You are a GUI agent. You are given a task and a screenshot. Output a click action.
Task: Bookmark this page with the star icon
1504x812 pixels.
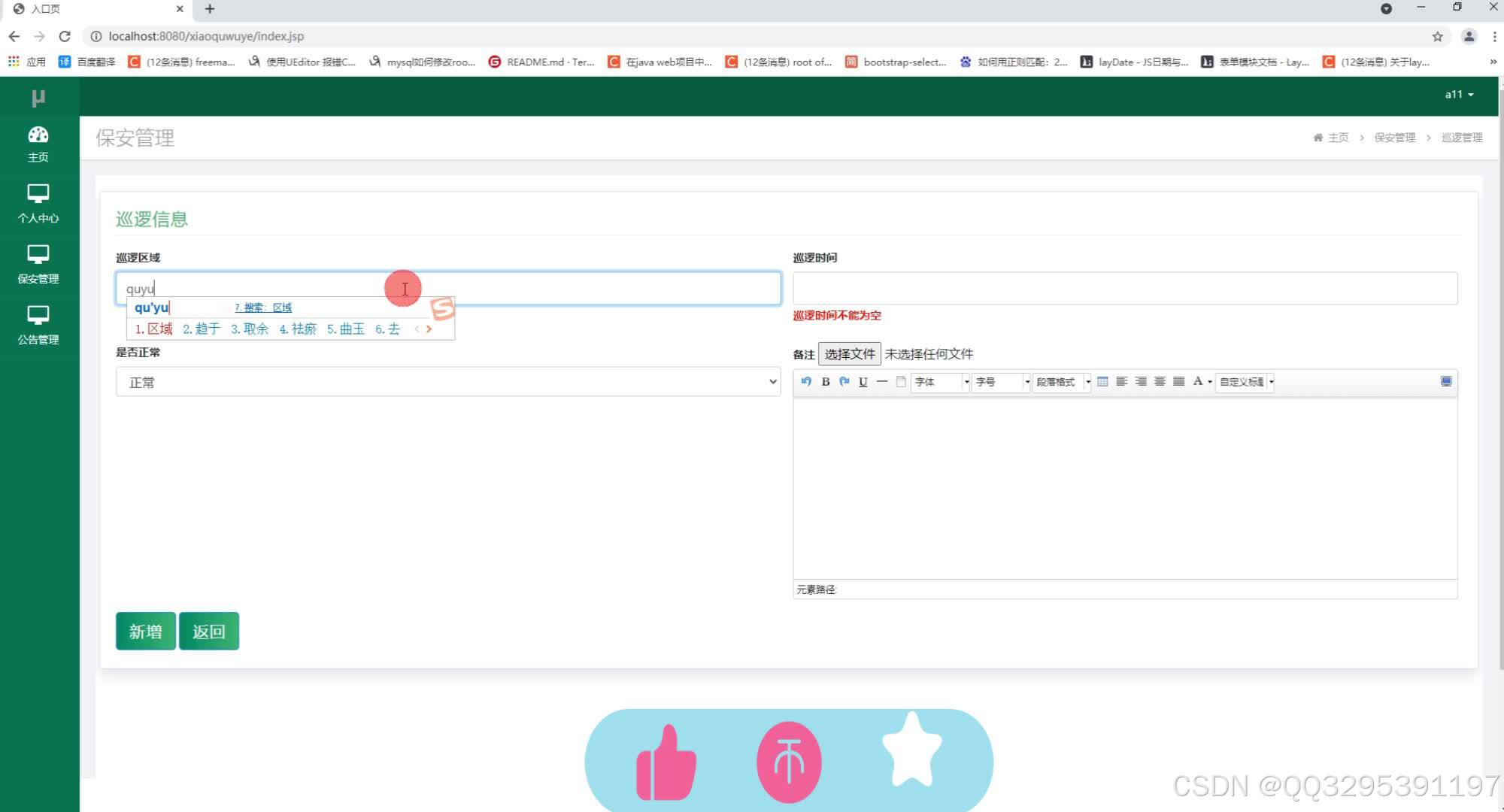(x=1437, y=36)
